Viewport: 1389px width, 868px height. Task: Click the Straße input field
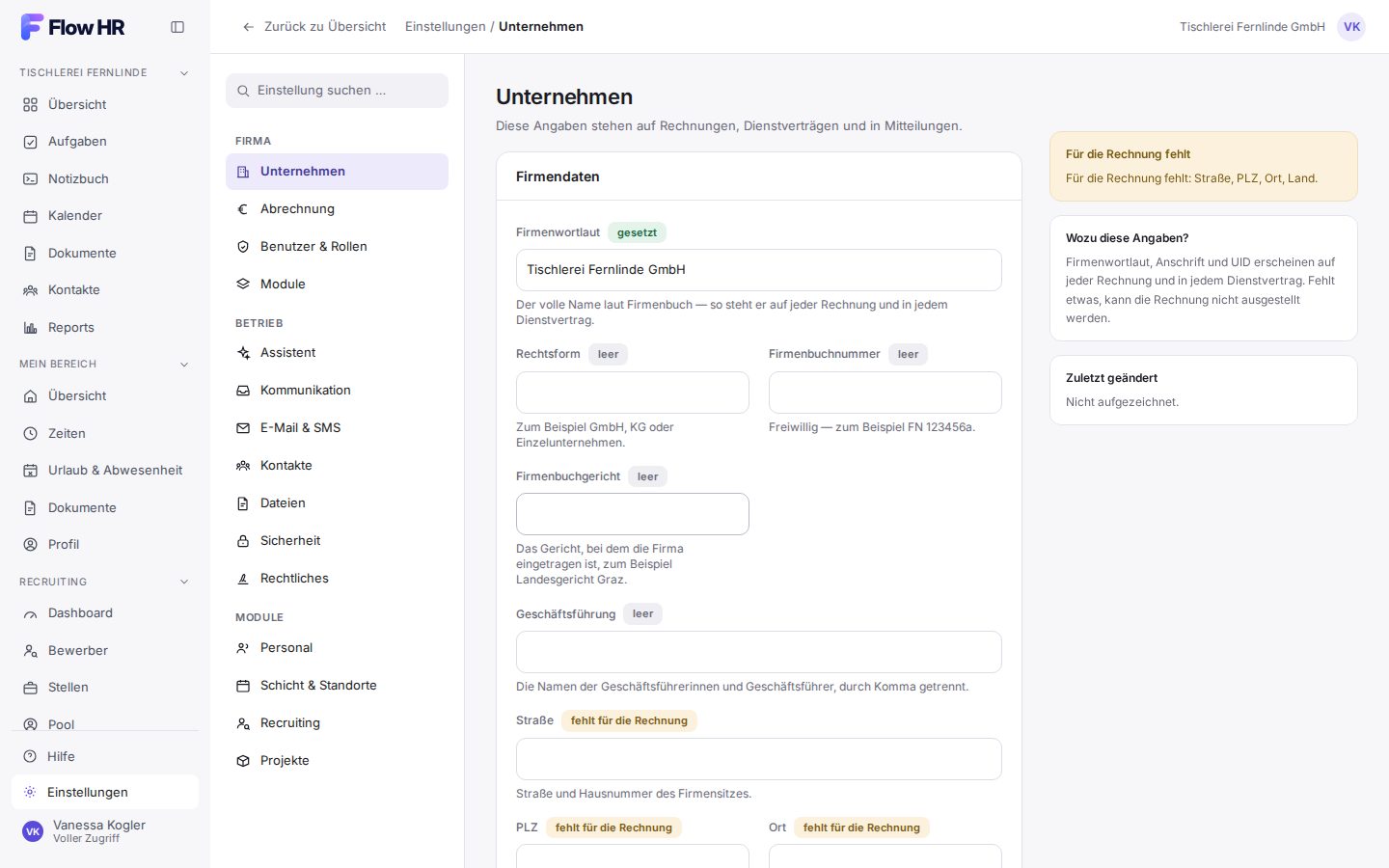(x=759, y=759)
